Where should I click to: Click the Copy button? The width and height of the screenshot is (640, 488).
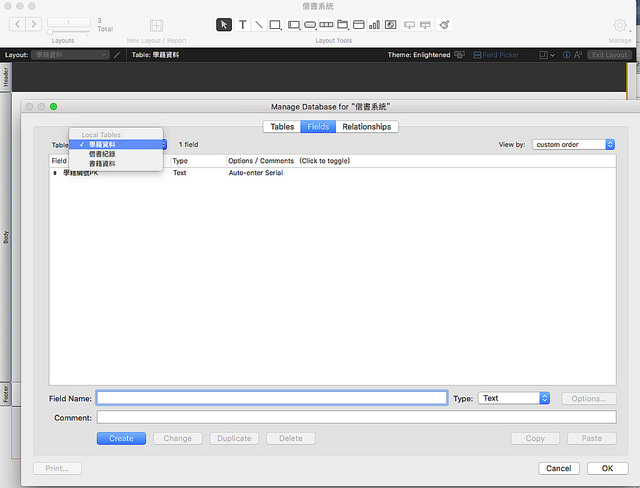click(x=535, y=439)
